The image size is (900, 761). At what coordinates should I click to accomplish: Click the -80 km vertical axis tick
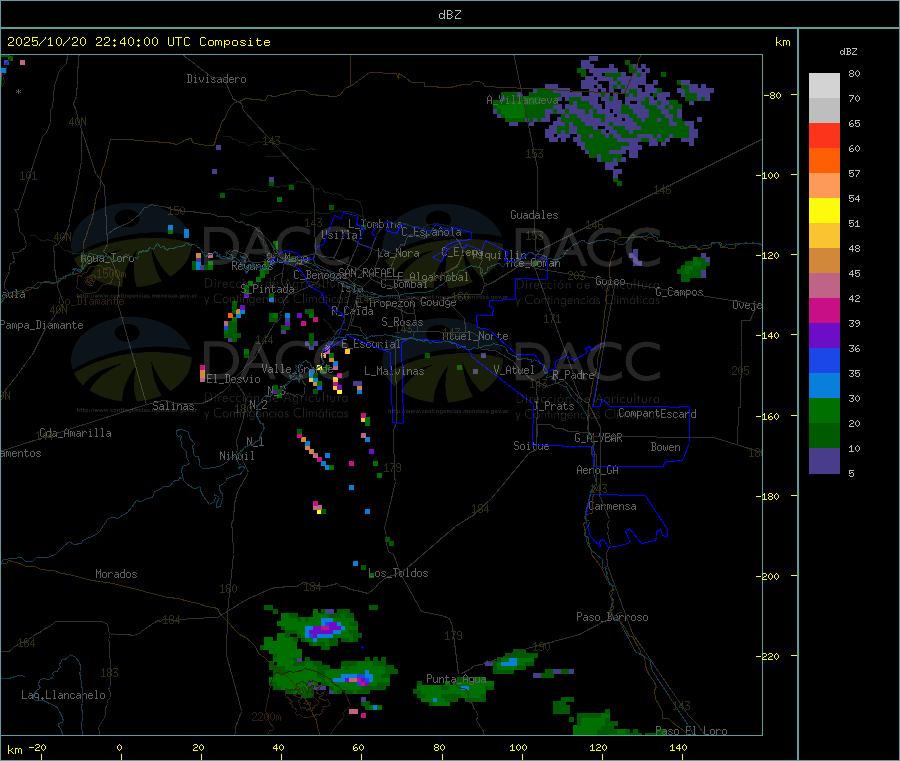(773, 95)
